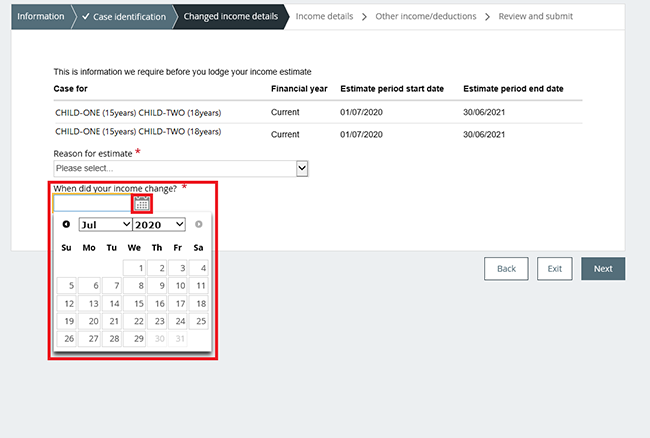Select day 10 in the calendar

(179, 285)
